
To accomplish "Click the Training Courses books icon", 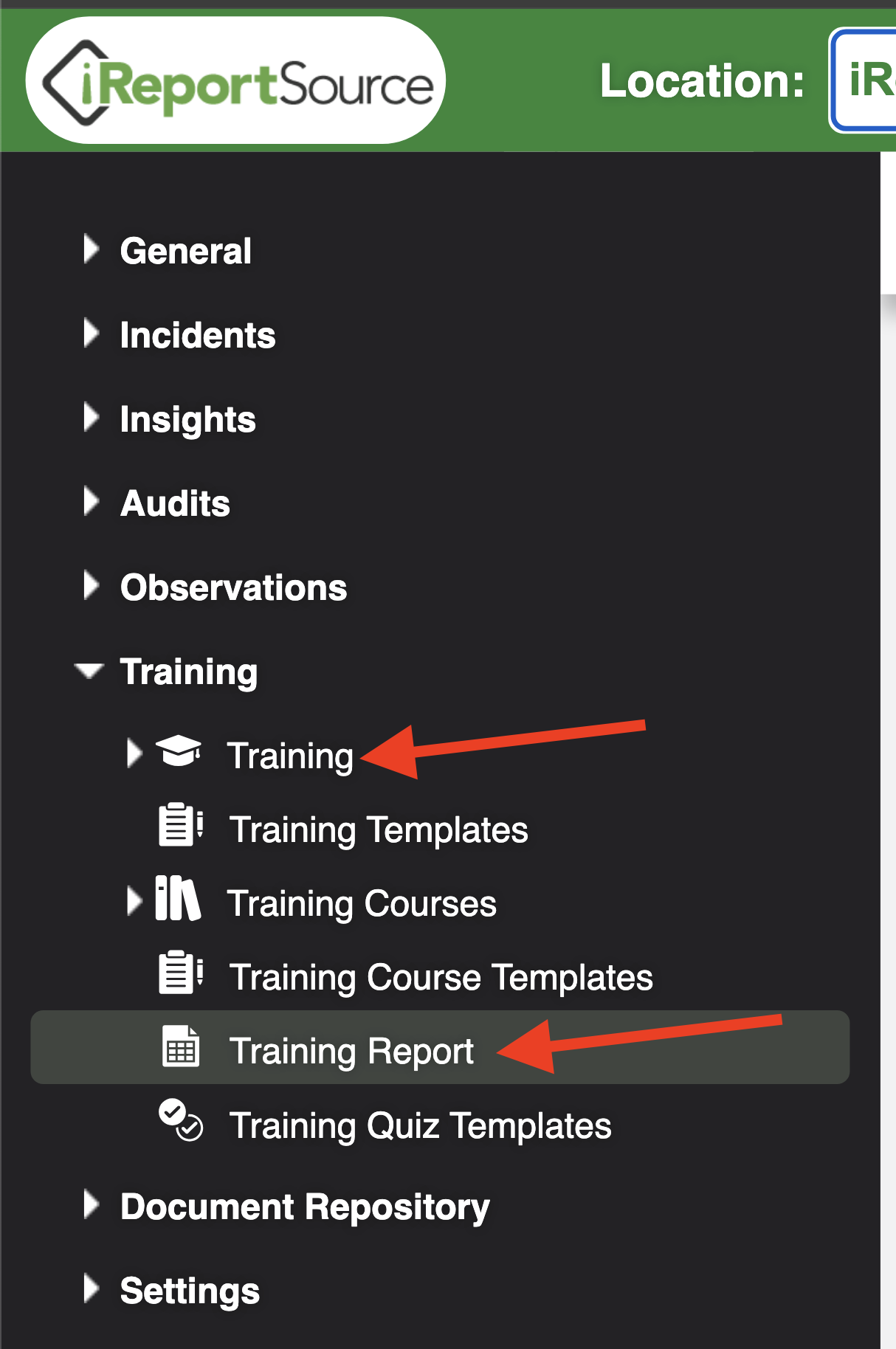I will [x=178, y=899].
